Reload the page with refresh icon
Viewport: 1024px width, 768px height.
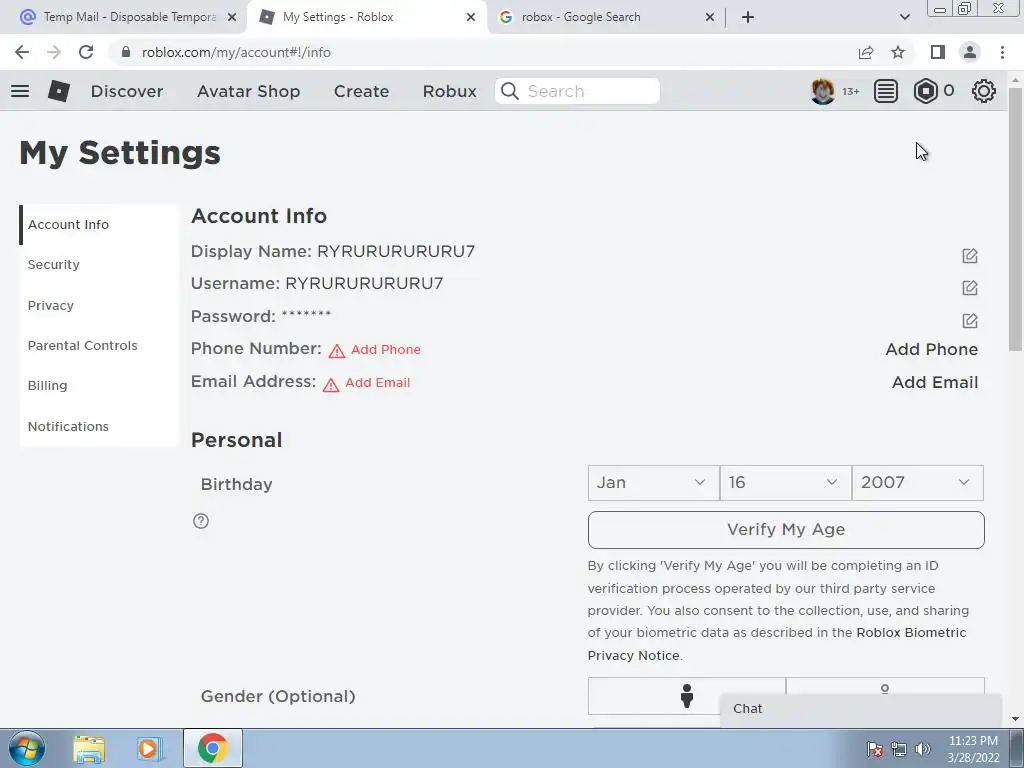(x=86, y=52)
